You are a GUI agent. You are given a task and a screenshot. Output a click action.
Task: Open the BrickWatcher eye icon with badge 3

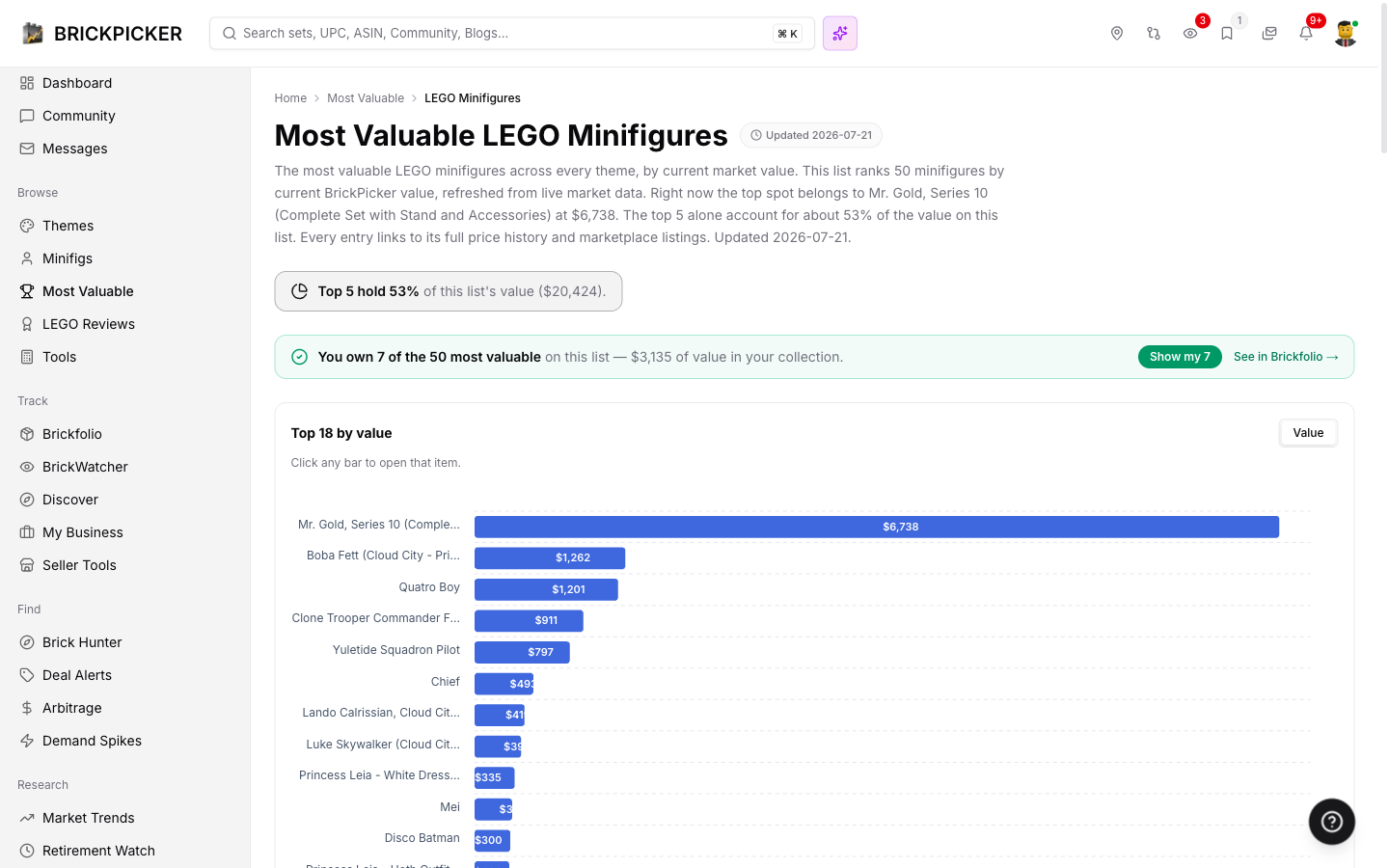coord(1190,34)
